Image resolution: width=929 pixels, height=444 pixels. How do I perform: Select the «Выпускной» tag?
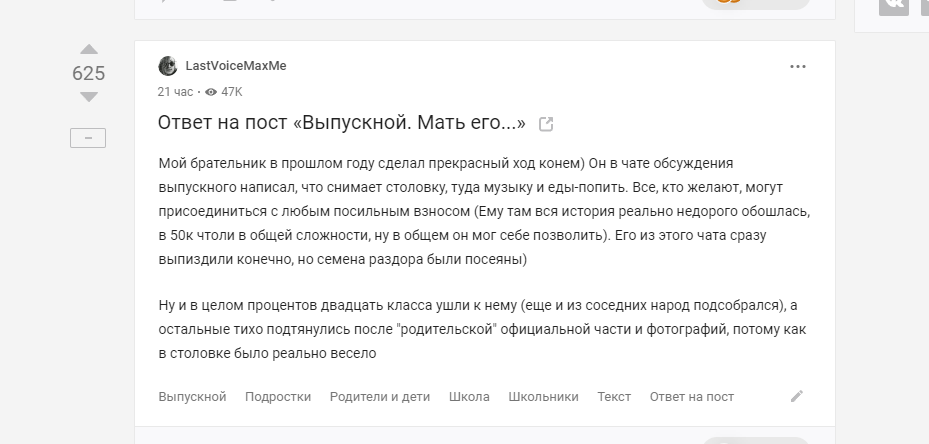tap(193, 397)
